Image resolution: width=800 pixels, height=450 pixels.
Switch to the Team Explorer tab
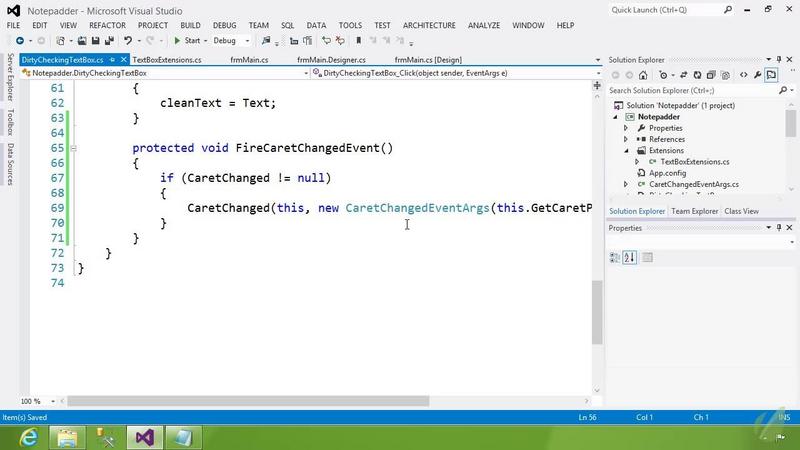pyautogui.click(x=694, y=211)
